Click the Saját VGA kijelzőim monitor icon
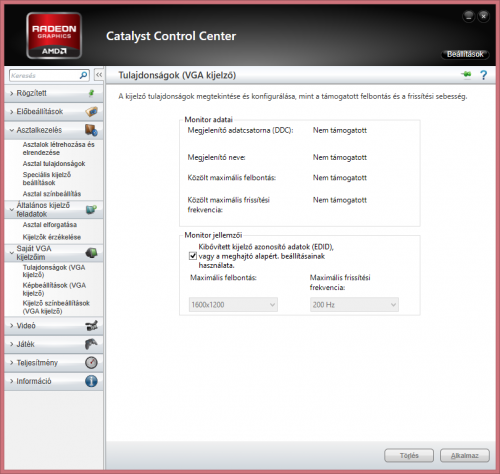Viewport: 500px width, 474px height. point(91,253)
